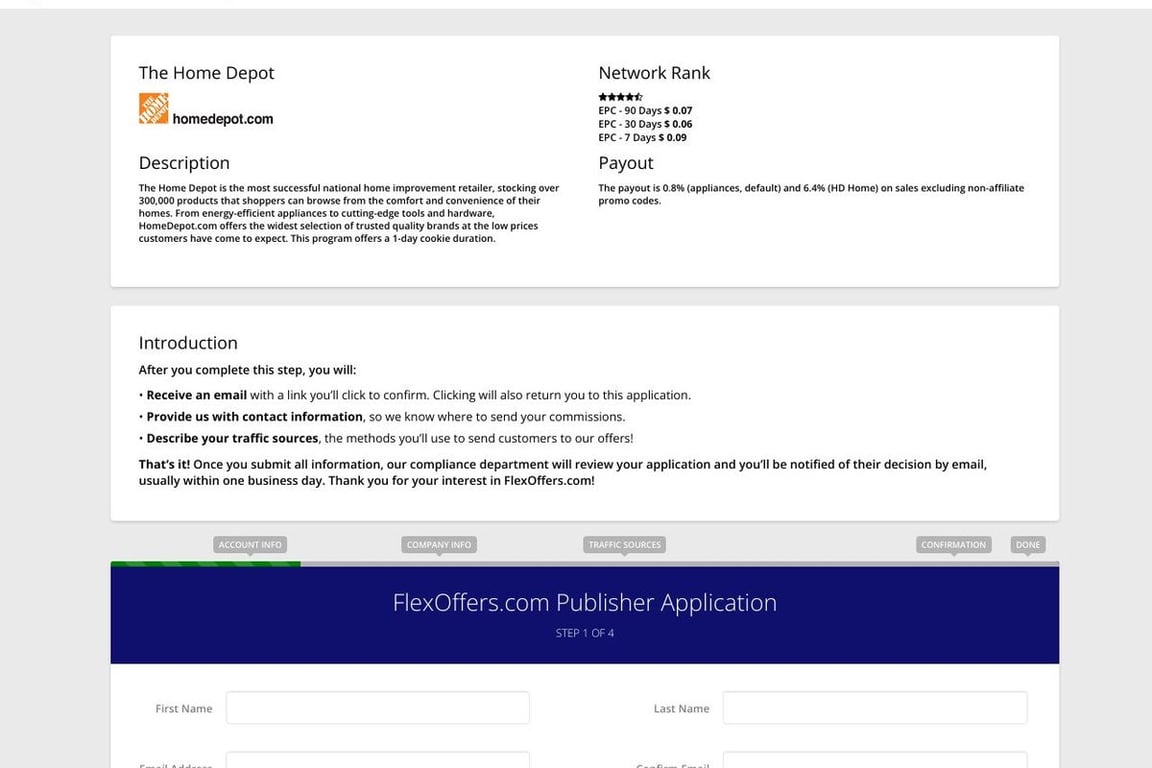1152x768 pixels.
Task: Click the FlexOffers.com Publisher Application title
Action: (584, 603)
